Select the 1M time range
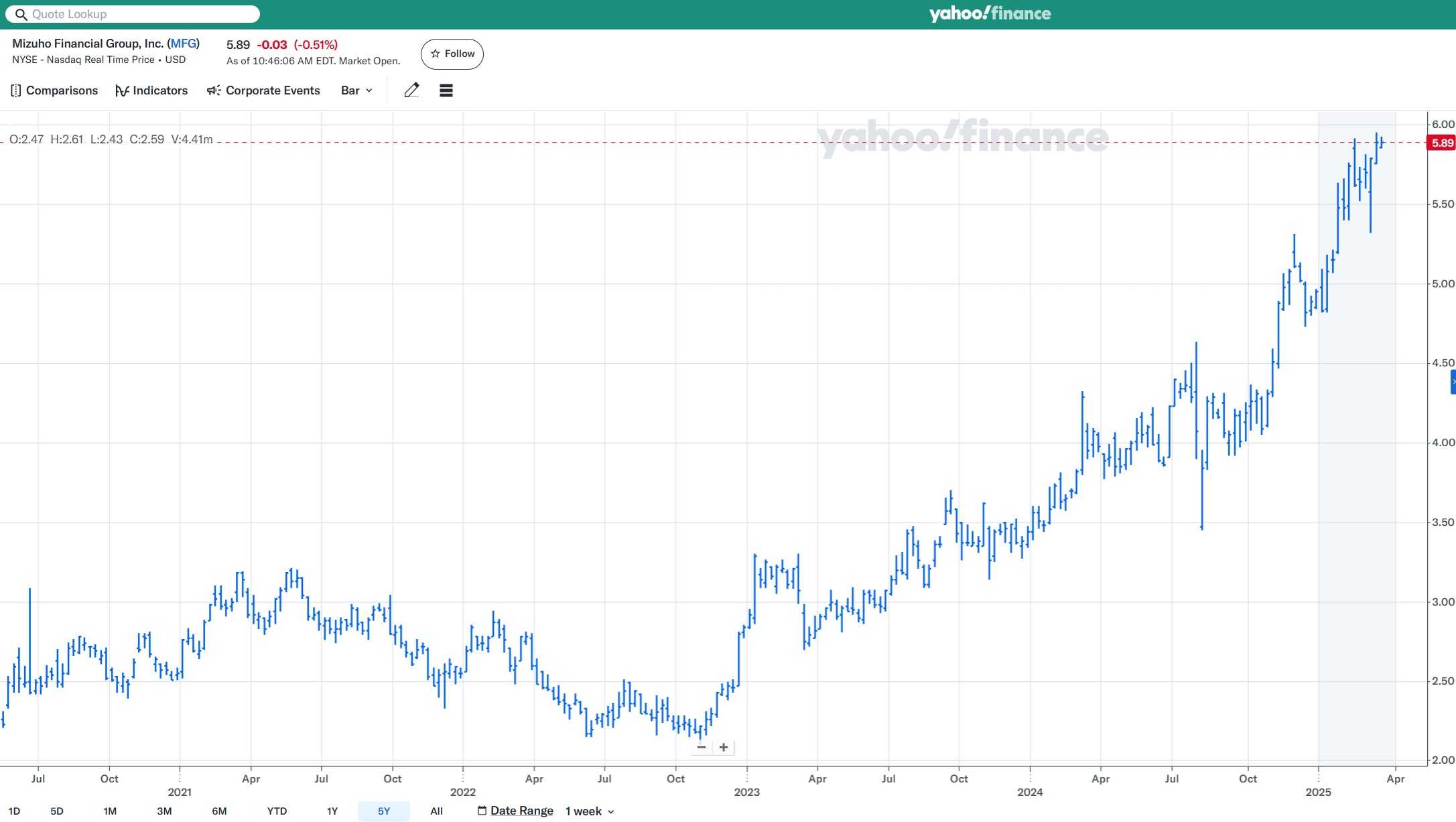The height and width of the screenshot is (822, 1456). 110,811
